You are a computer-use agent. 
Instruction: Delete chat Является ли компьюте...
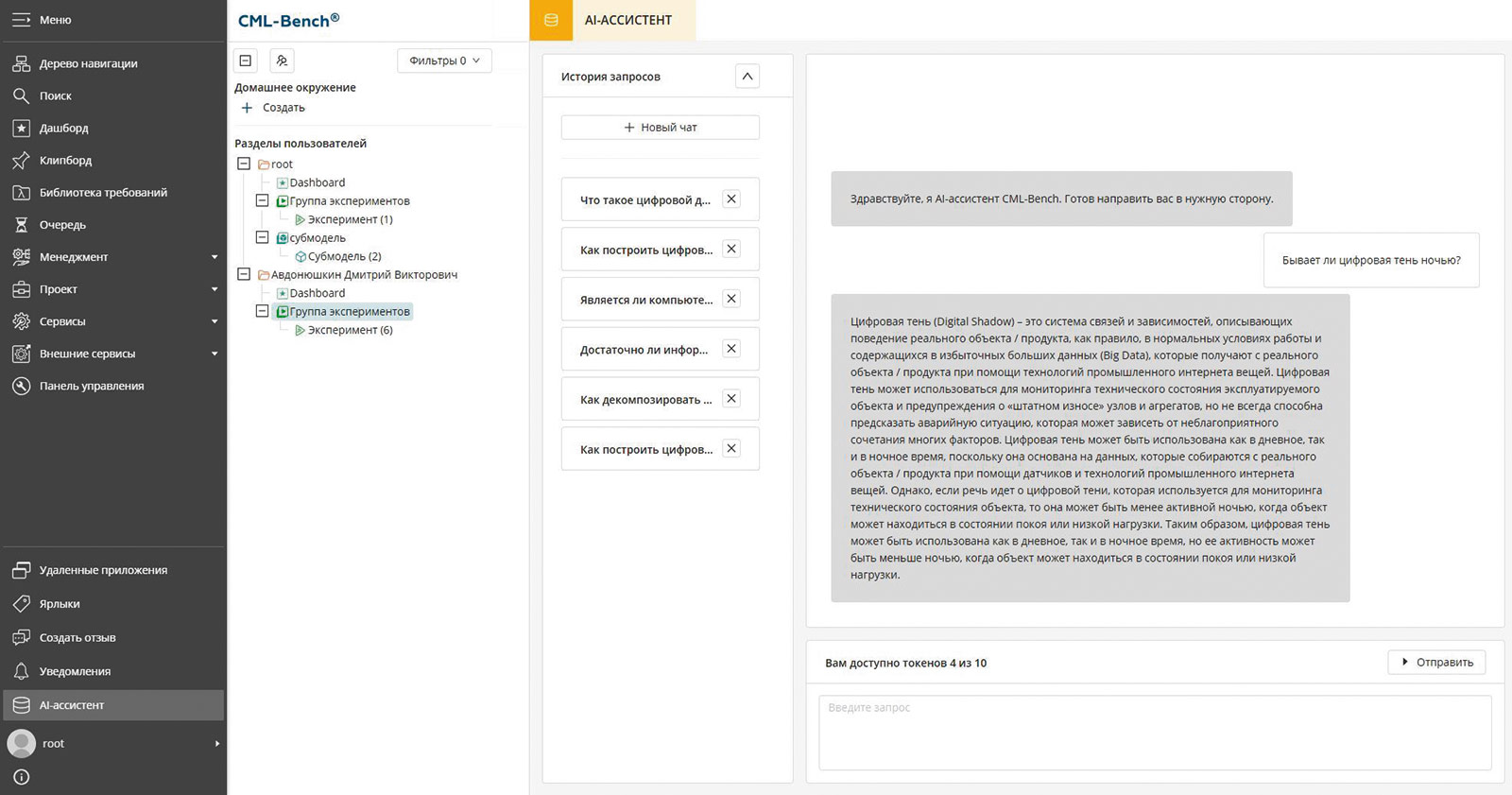731,299
